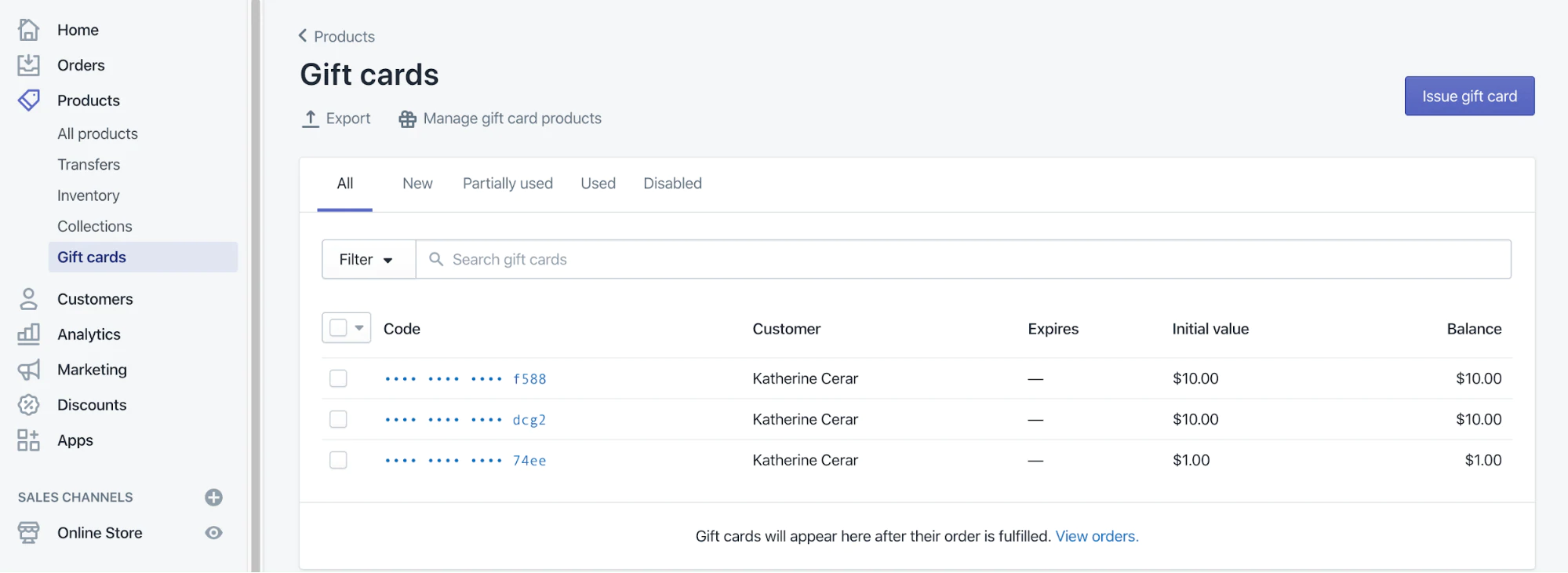Open the Disabled tab
The width and height of the screenshot is (1568, 573).
(x=672, y=184)
